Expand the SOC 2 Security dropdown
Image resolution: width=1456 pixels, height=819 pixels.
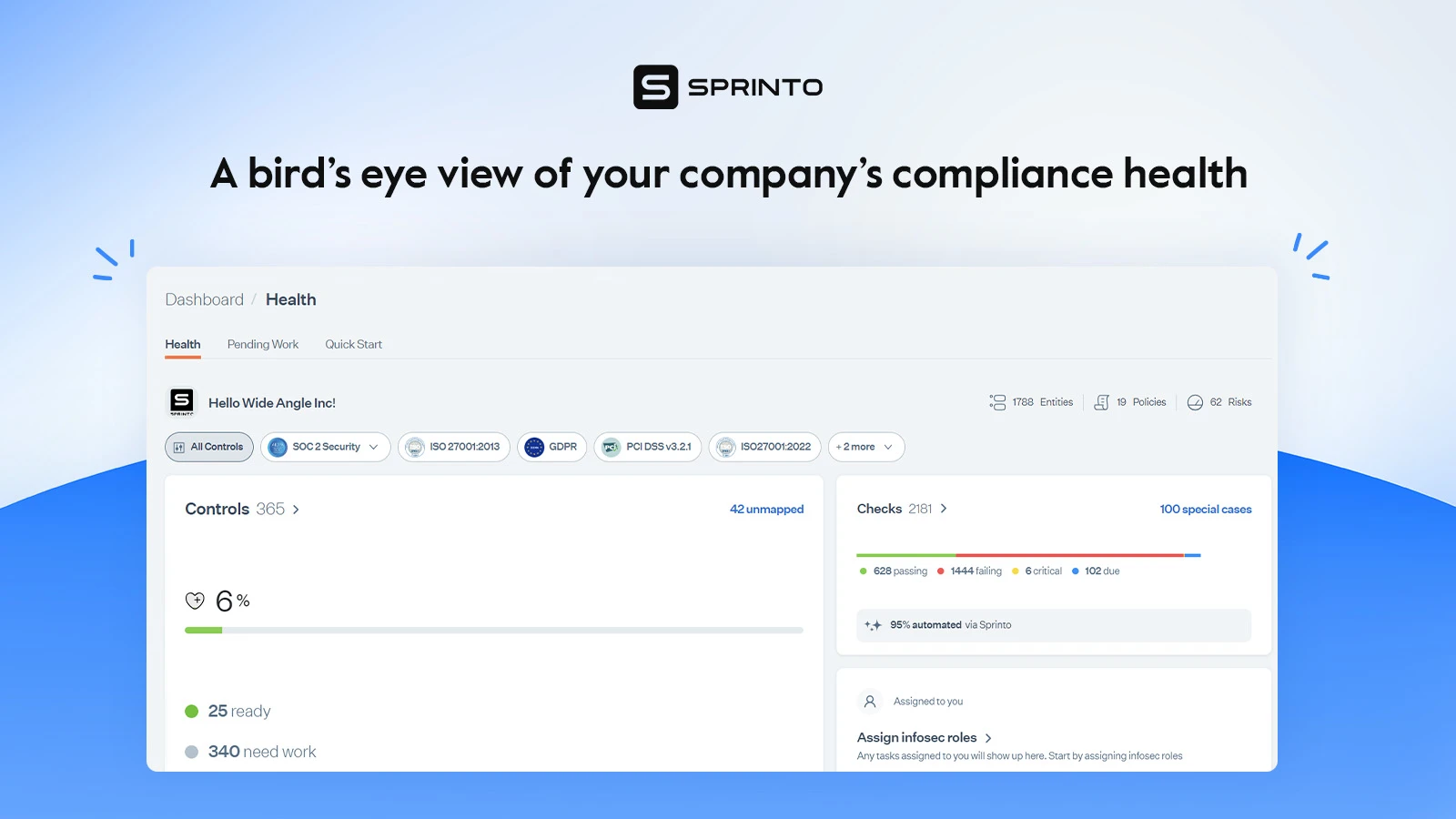373,447
